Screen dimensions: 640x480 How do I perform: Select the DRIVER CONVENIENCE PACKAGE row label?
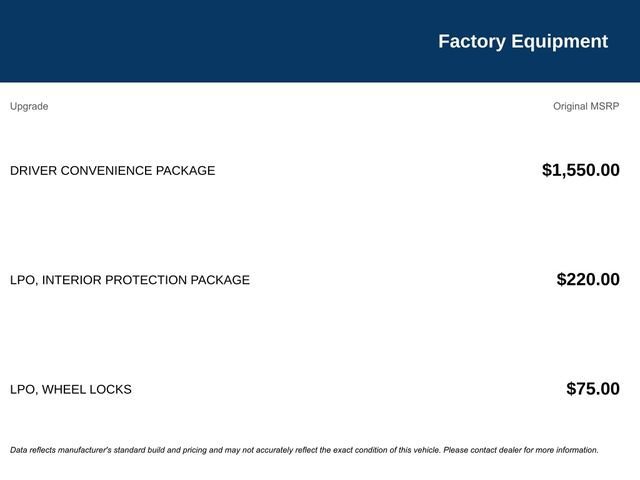pyautogui.click(x=112, y=170)
